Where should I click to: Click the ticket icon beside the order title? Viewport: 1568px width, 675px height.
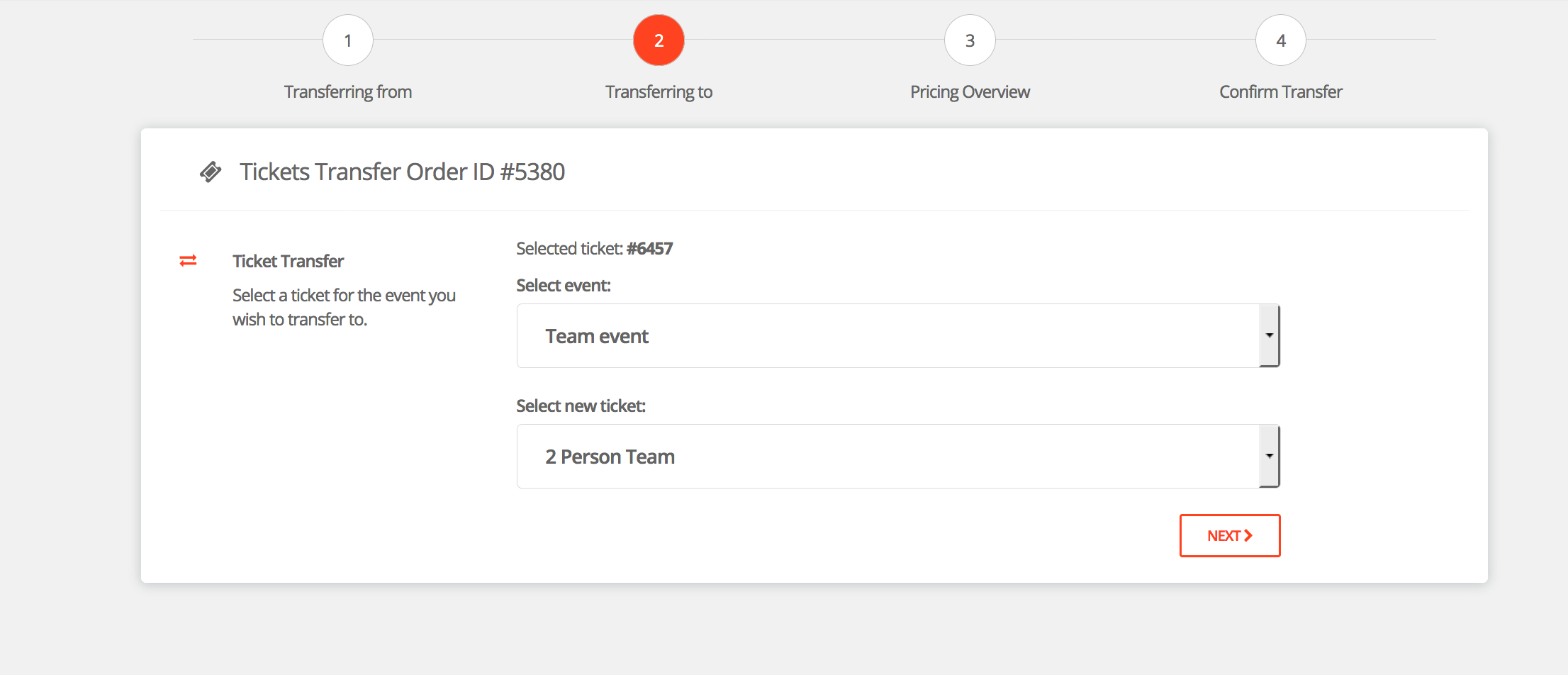tap(211, 172)
